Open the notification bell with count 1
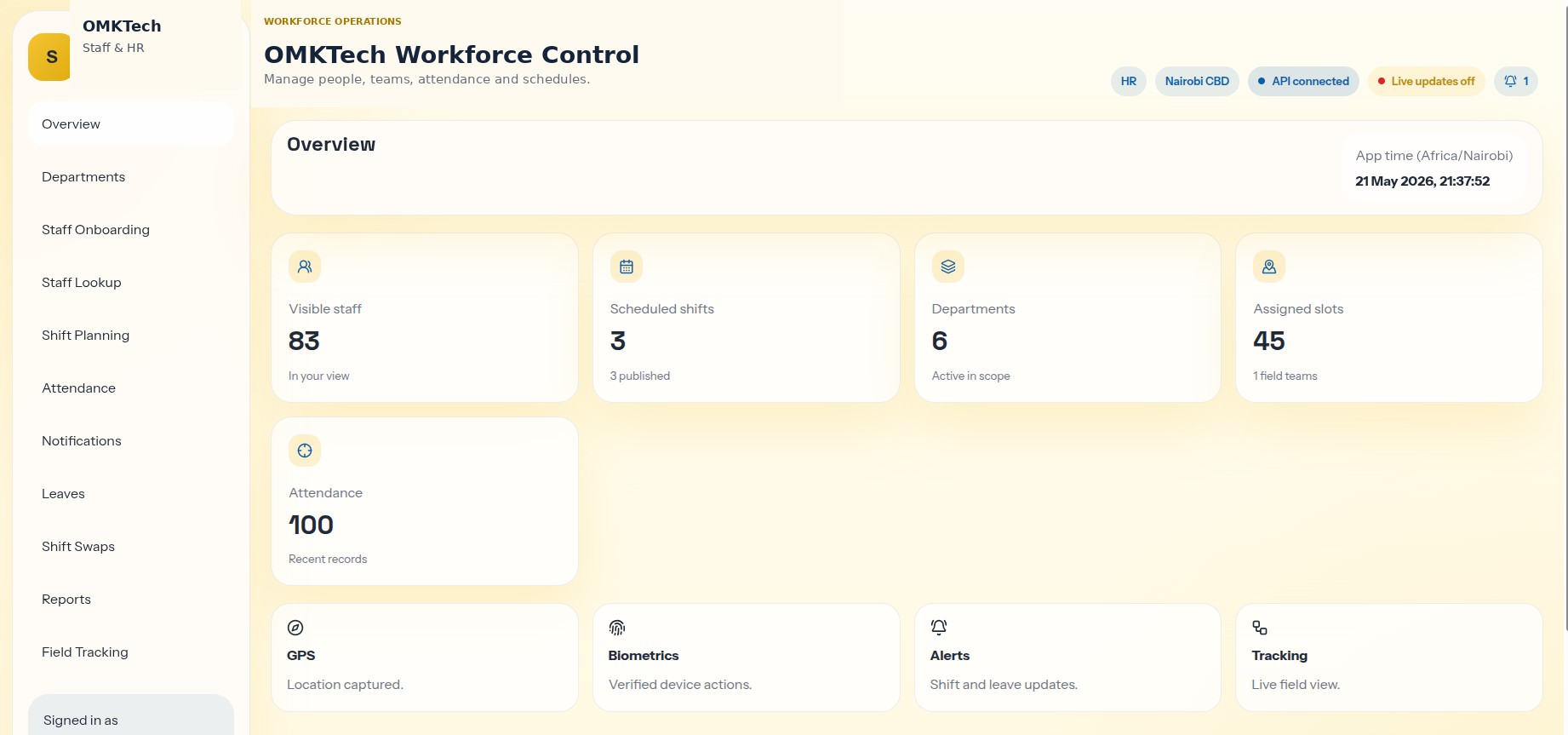 (1516, 81)
